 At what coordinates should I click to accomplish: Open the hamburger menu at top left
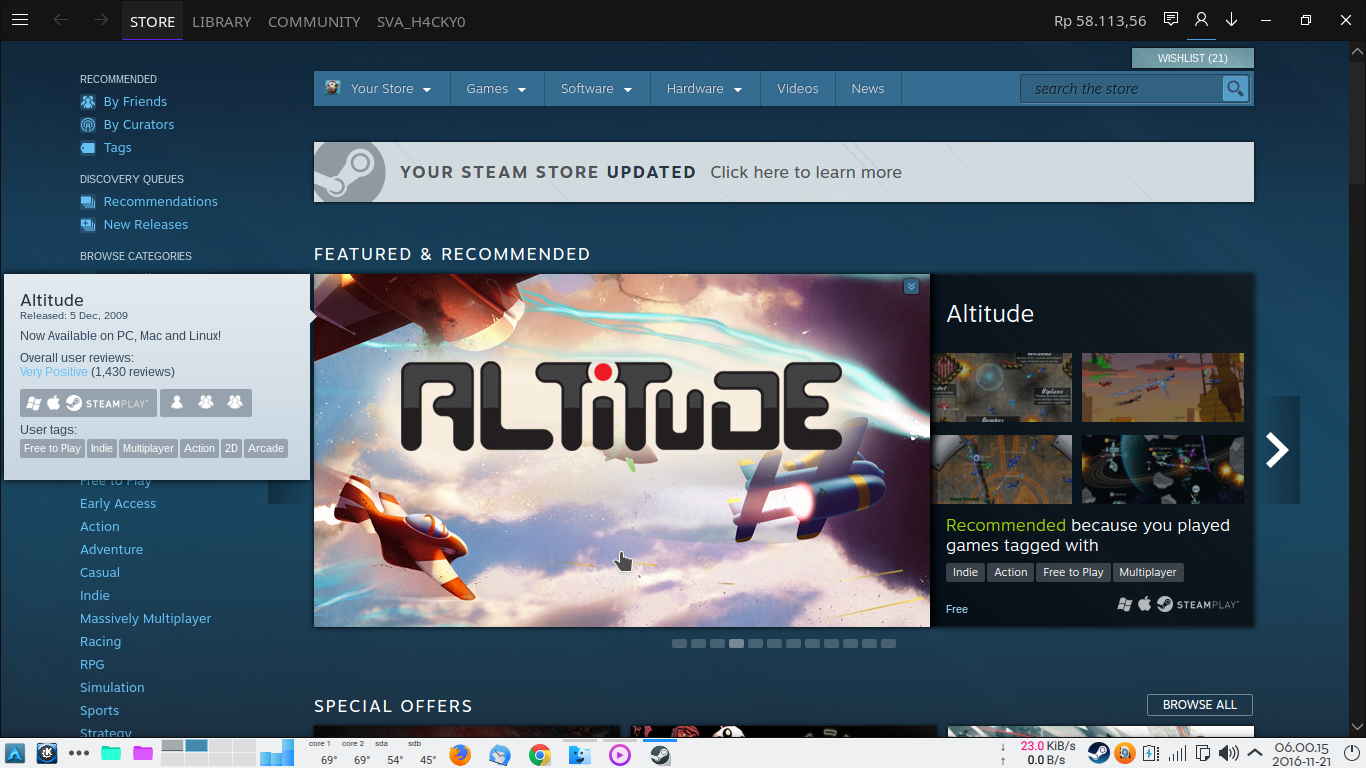click(20, 19)
